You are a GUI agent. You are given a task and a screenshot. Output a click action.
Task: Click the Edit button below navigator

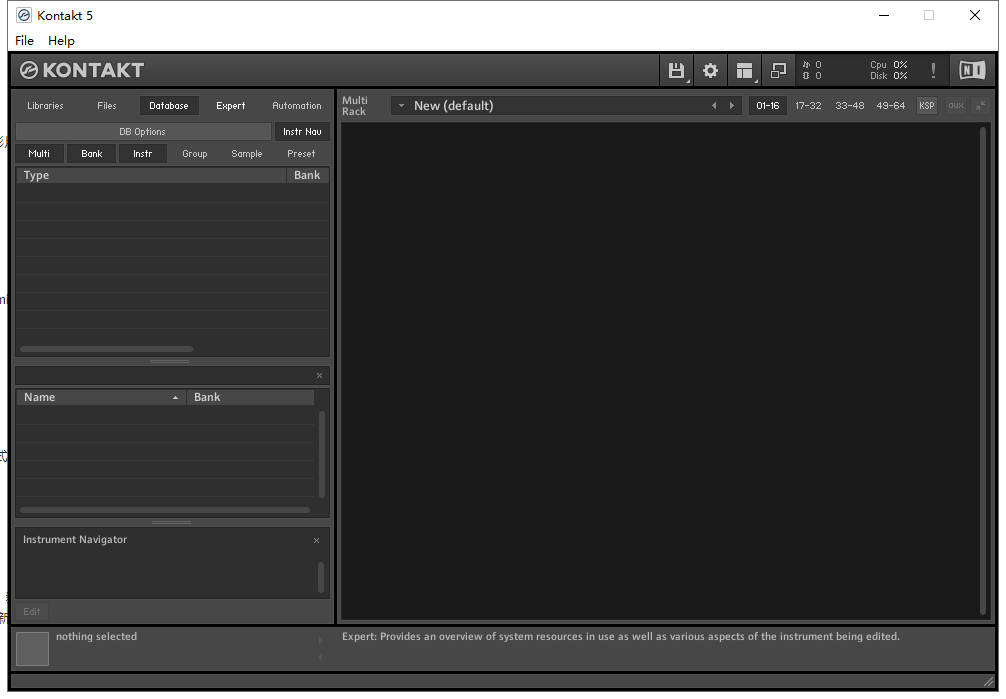31,612
